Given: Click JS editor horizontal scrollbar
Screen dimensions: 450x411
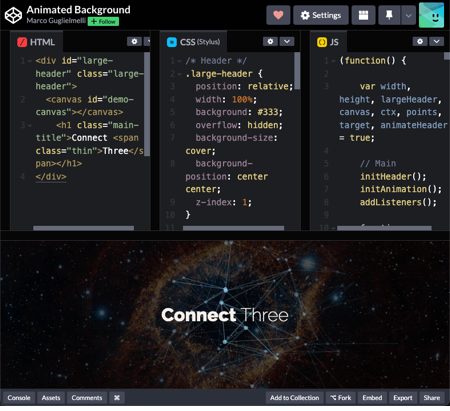Looking at the screenshot, I should [384, 228].
